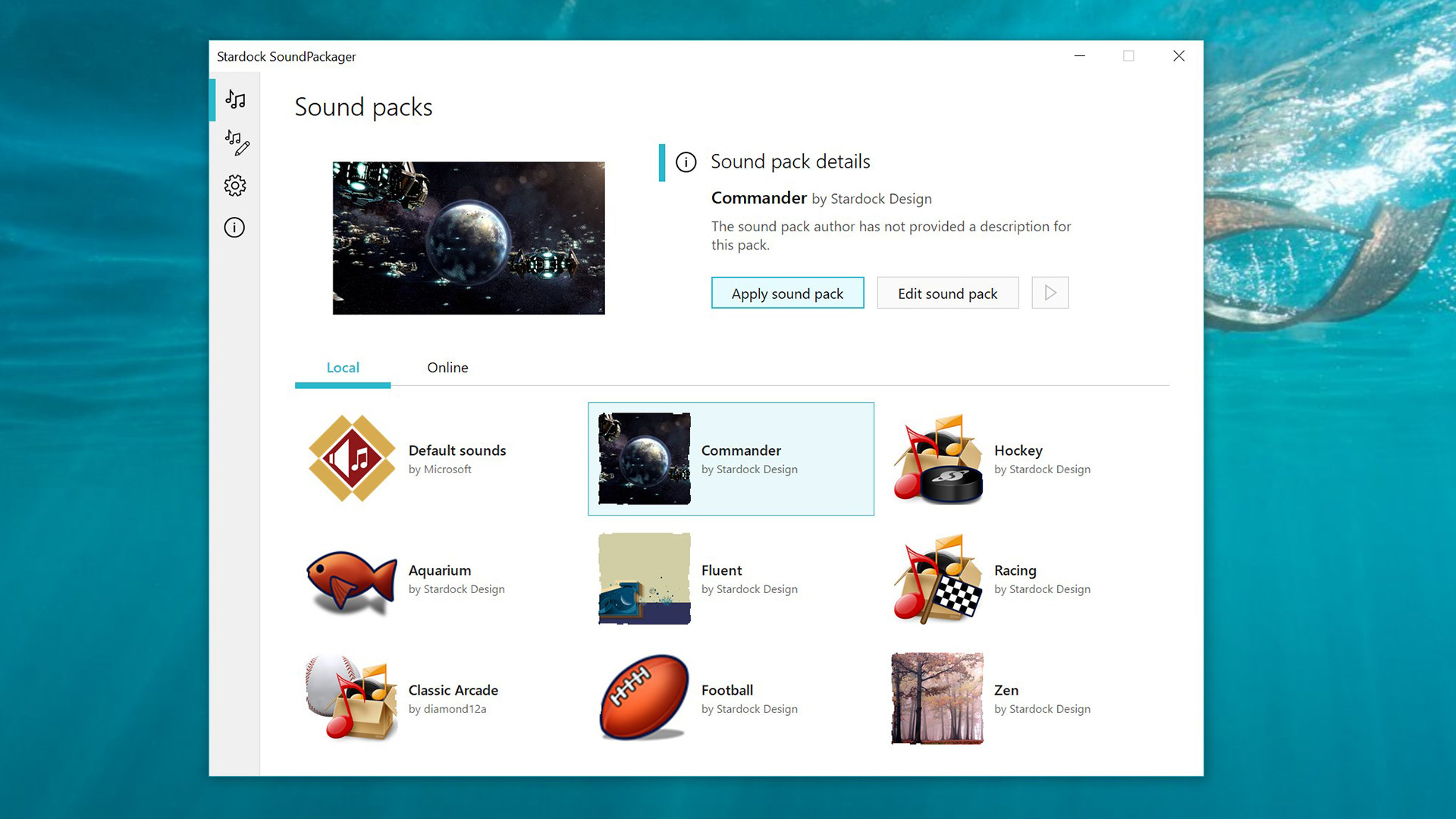The width and height of the screenshot is (1456, 819).
Task: Click the Sound pack details info circle
Action: pyautogui.click(x=686, y=162)
